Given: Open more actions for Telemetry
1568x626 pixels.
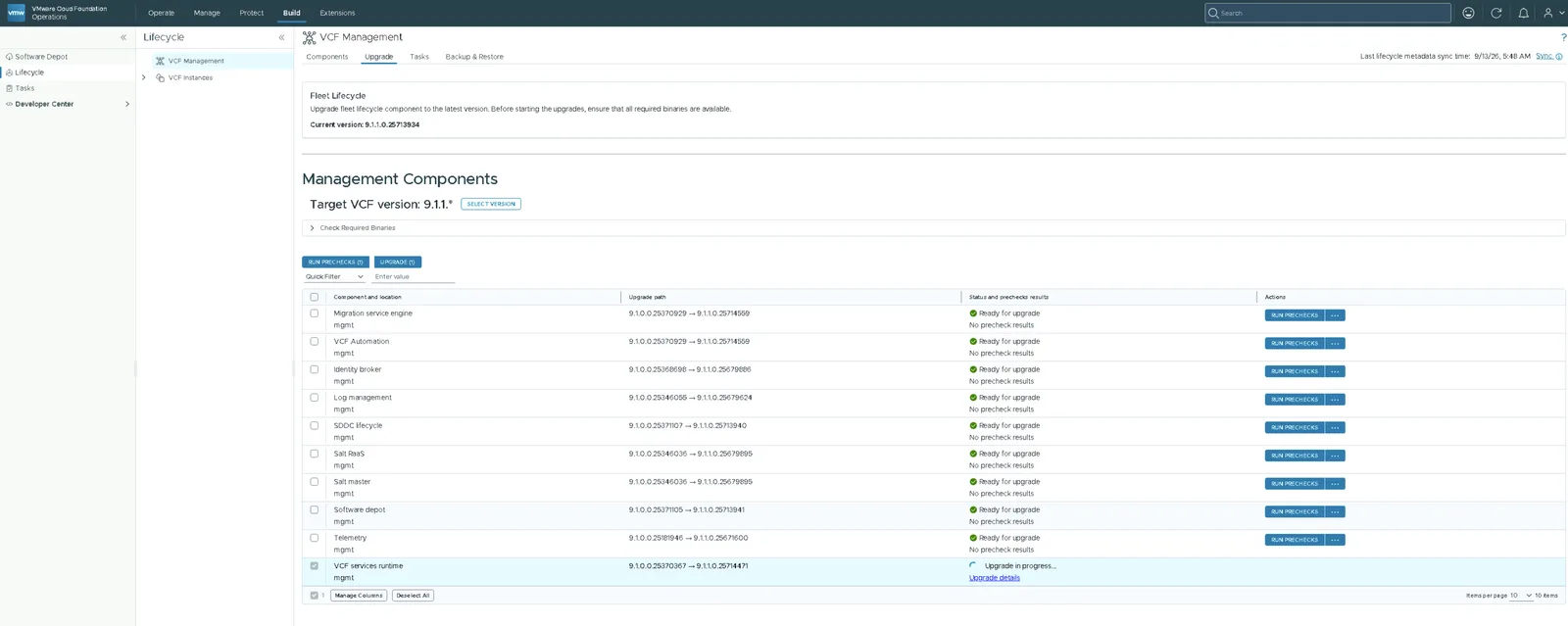Looking at the screenshot, I should [1335, 540].
